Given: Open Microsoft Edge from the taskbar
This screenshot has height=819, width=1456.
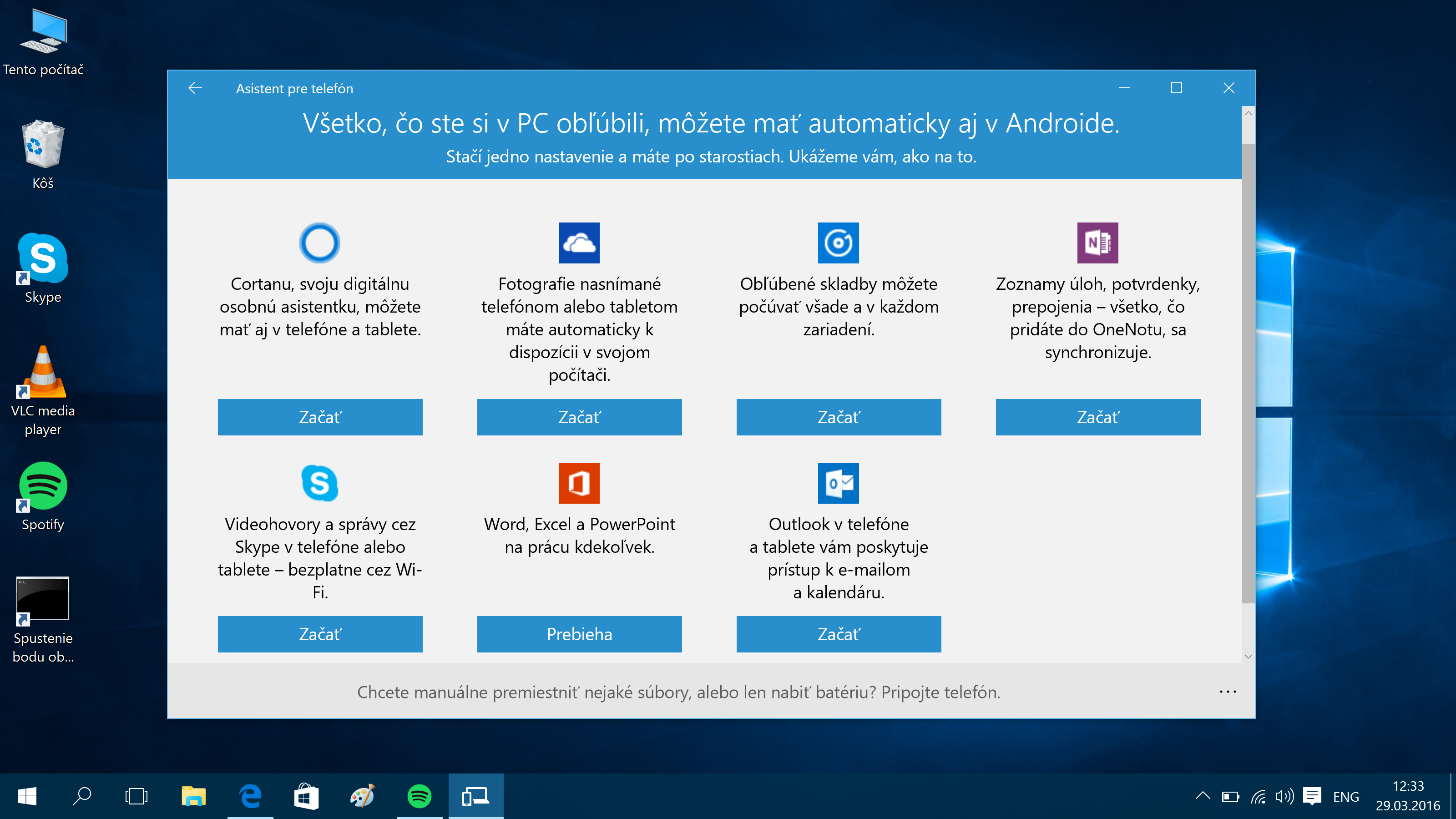Looking at the screenshot, I should click(250, 796).
